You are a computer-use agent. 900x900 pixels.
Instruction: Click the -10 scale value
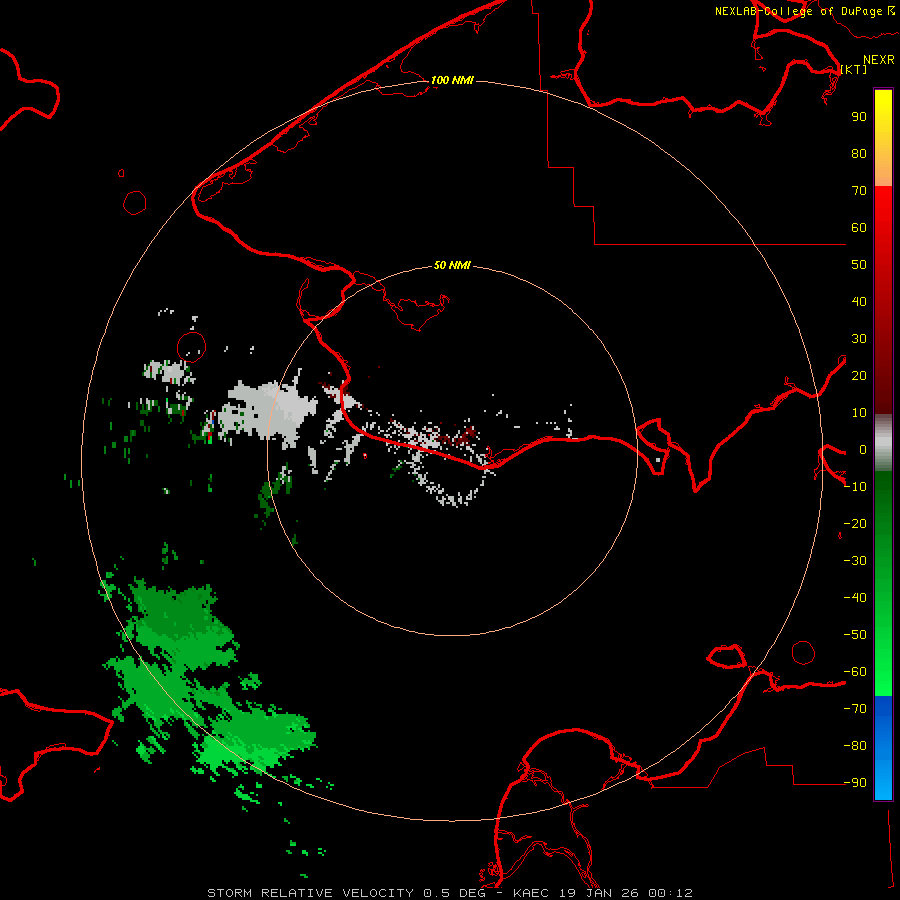855,487
